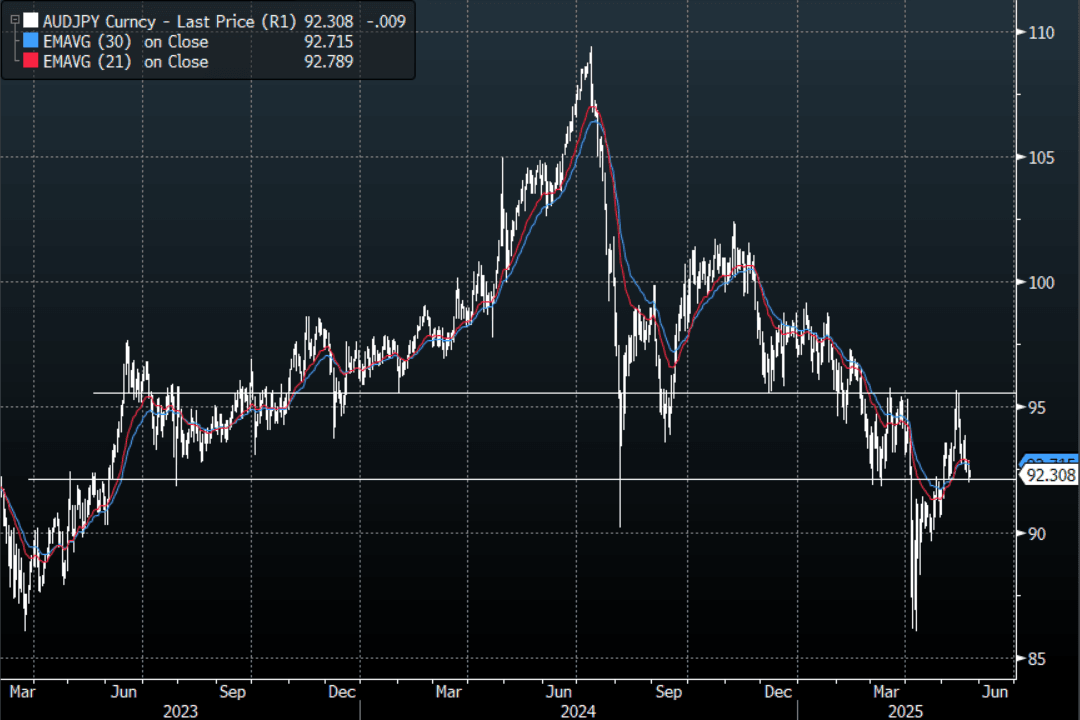This screenshot has height=720, width=1080.
Task: Click the white AUDJPY series color swatch
Action: click(x=32, y=20)
